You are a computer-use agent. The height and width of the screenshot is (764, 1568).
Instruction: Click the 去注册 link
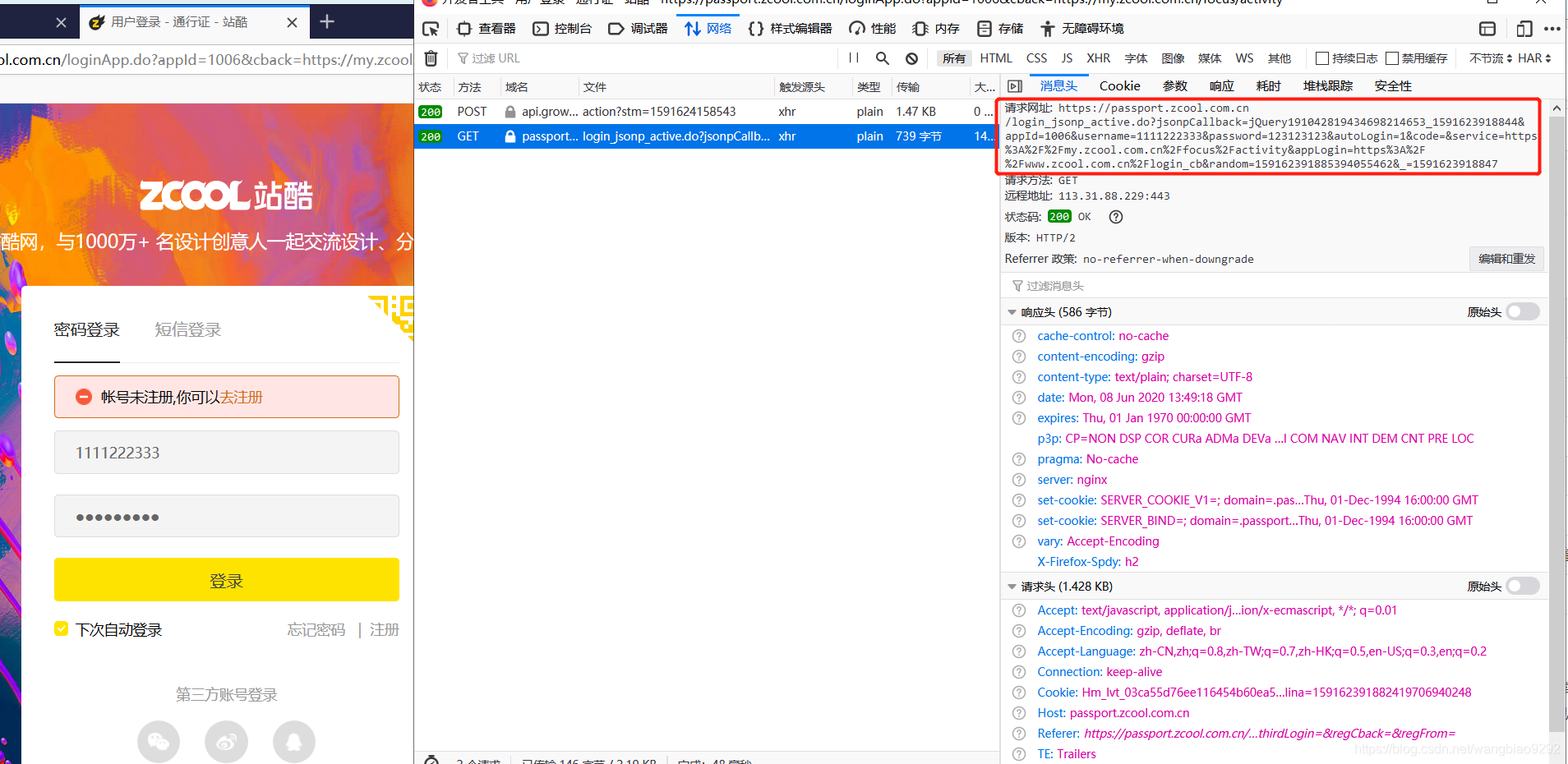tap(241, 397)
